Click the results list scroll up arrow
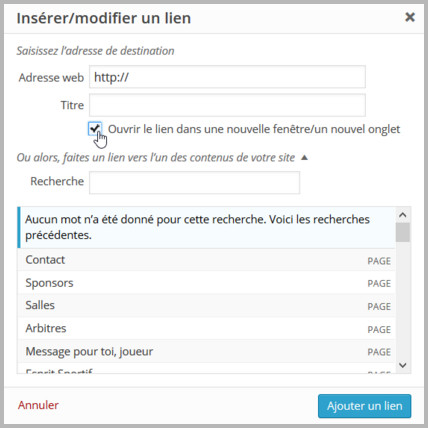The width and height of the screenshot is (428, 428). (403, 215)
